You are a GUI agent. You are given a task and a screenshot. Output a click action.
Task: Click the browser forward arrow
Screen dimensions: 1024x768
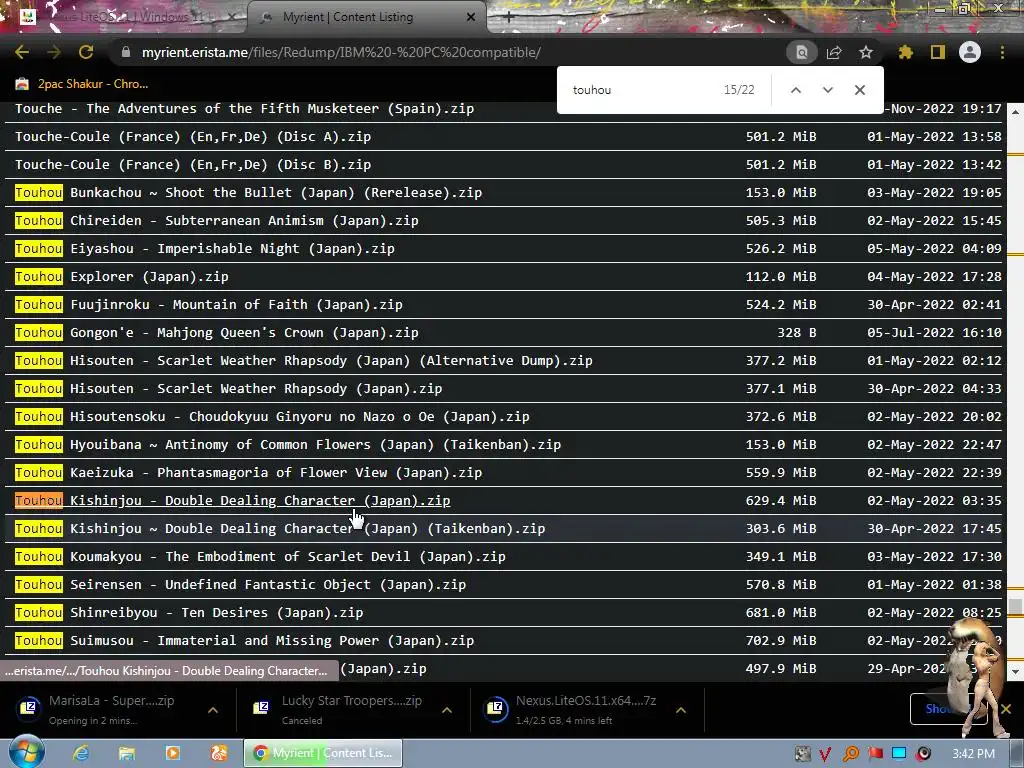tap(54, 52)
